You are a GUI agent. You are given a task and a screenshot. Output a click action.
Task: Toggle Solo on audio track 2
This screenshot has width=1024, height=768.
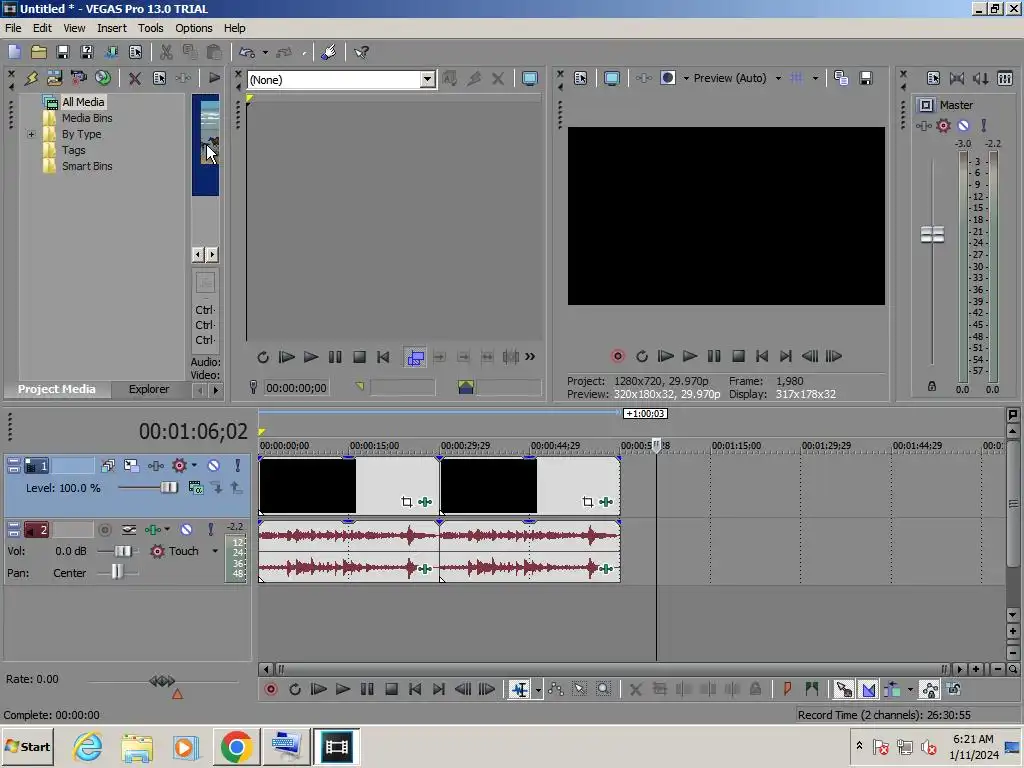[x=210, y=530]
